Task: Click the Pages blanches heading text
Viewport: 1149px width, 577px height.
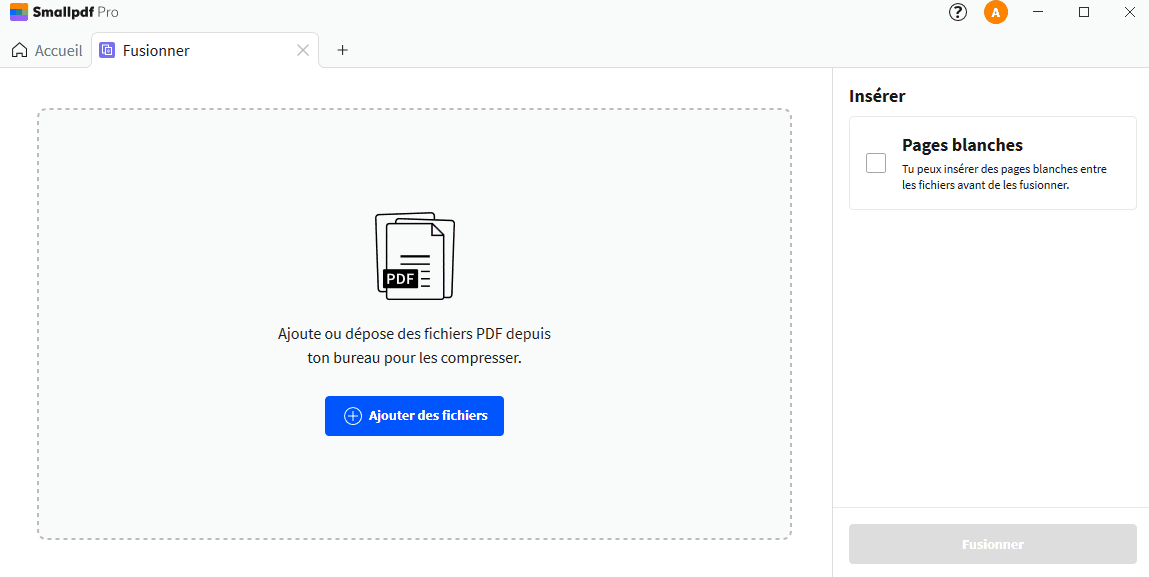Action: click(962, 145)
